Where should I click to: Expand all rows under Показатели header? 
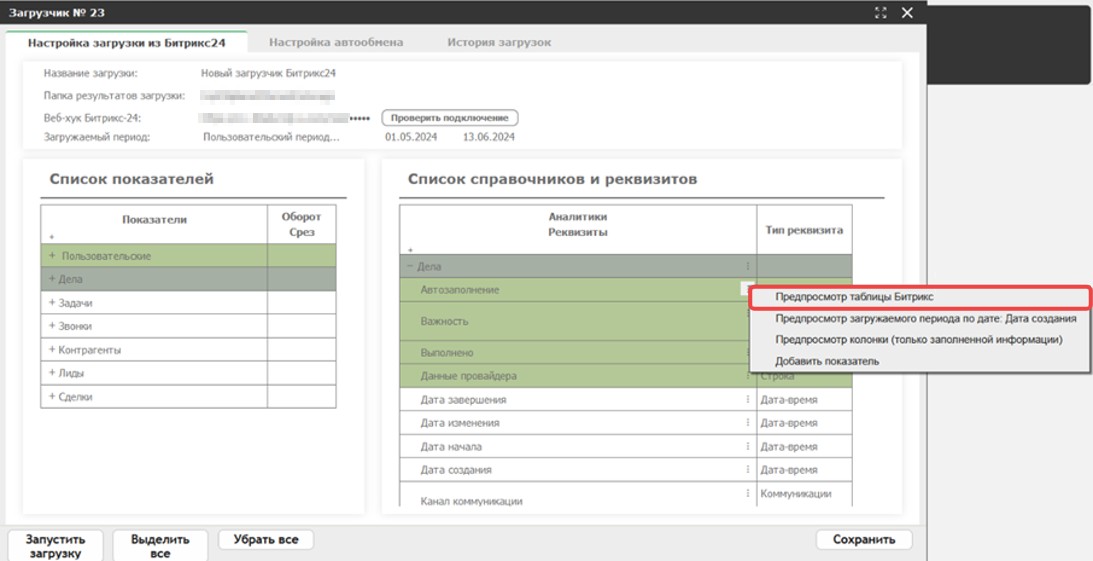(x=52, y=238)
